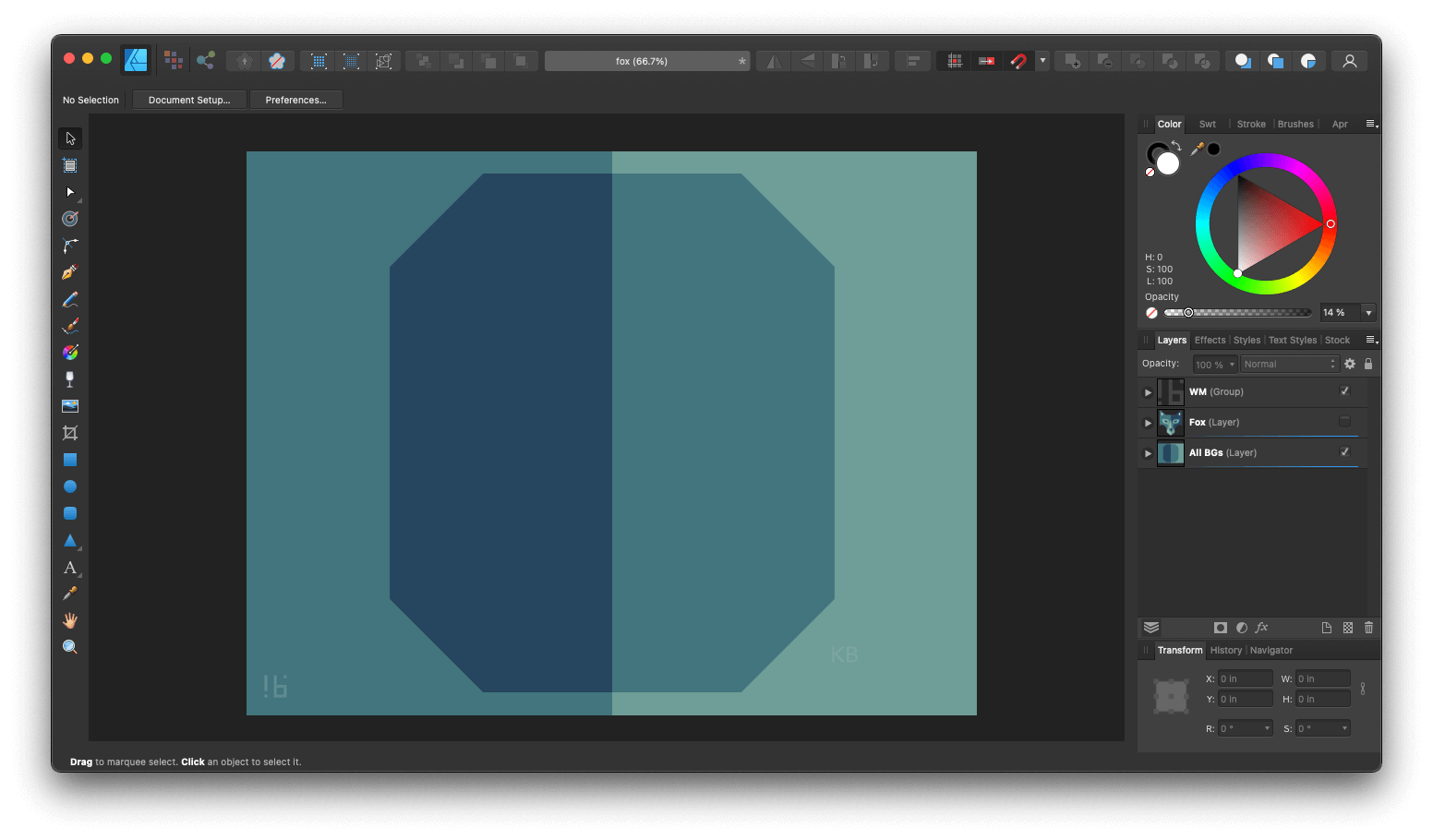This screenshot has height=840, width=1433.
Task: Select the Node tool
Action: 70,192
